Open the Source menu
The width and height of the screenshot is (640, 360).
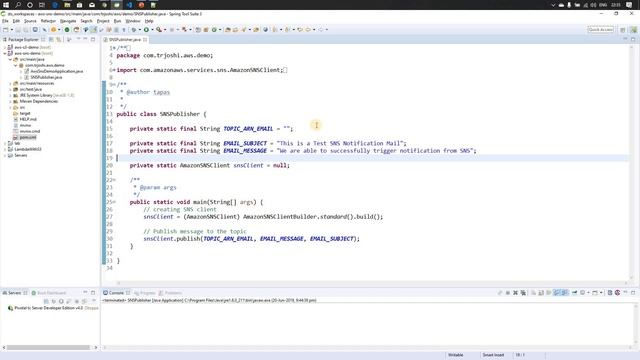click(30, 21)
